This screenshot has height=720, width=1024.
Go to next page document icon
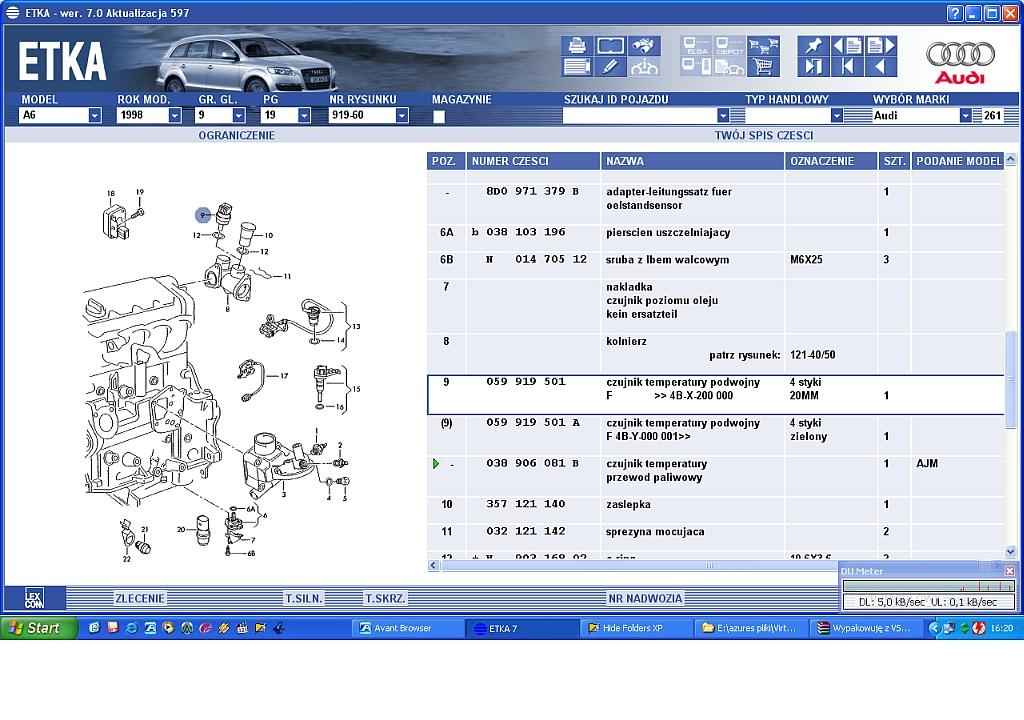point(880,46)
